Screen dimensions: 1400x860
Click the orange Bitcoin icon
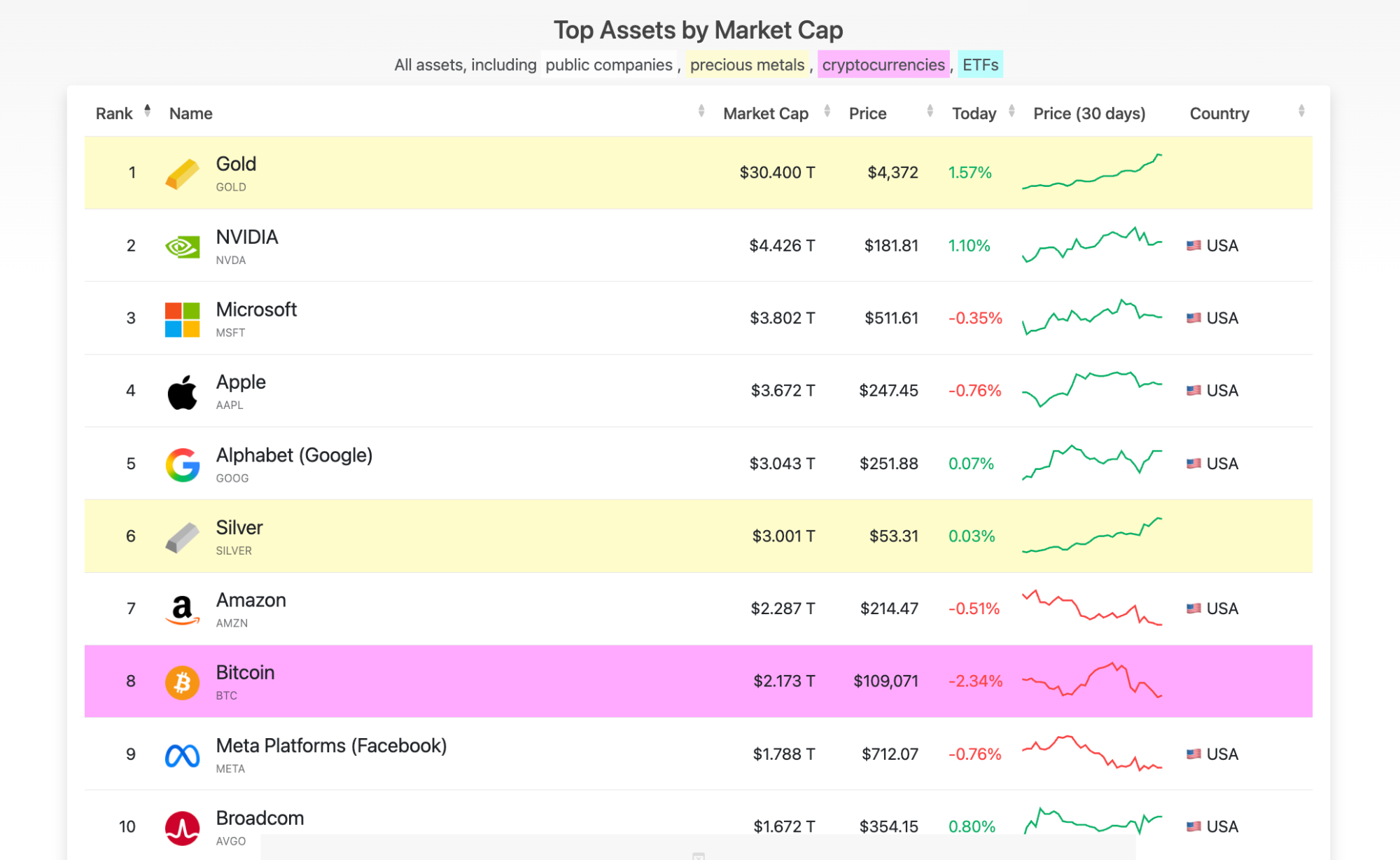pyautogui.click(x=182, y=682)
